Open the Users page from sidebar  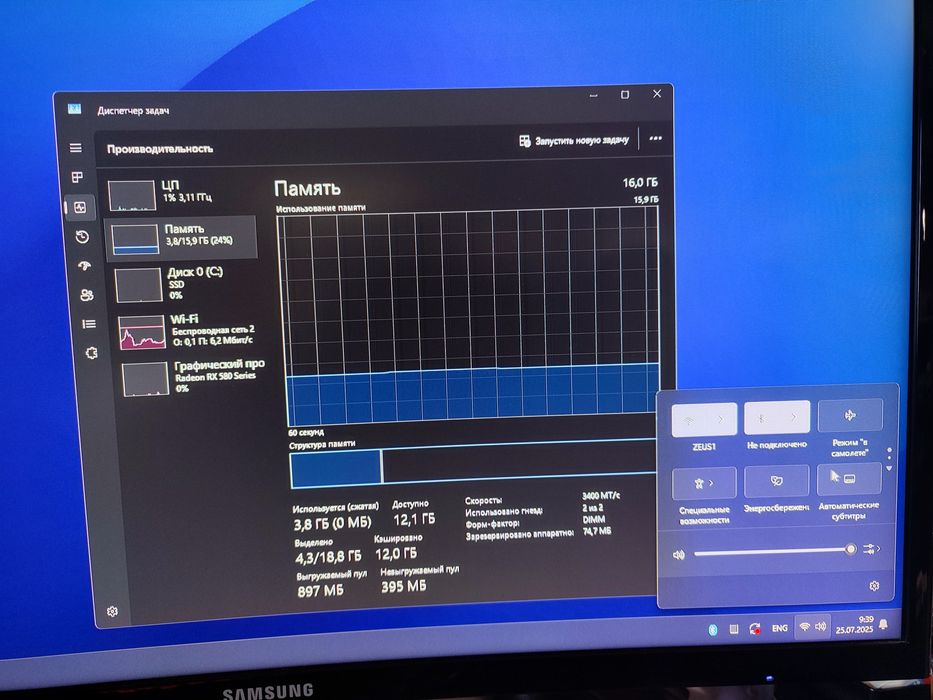click(87, 295)
